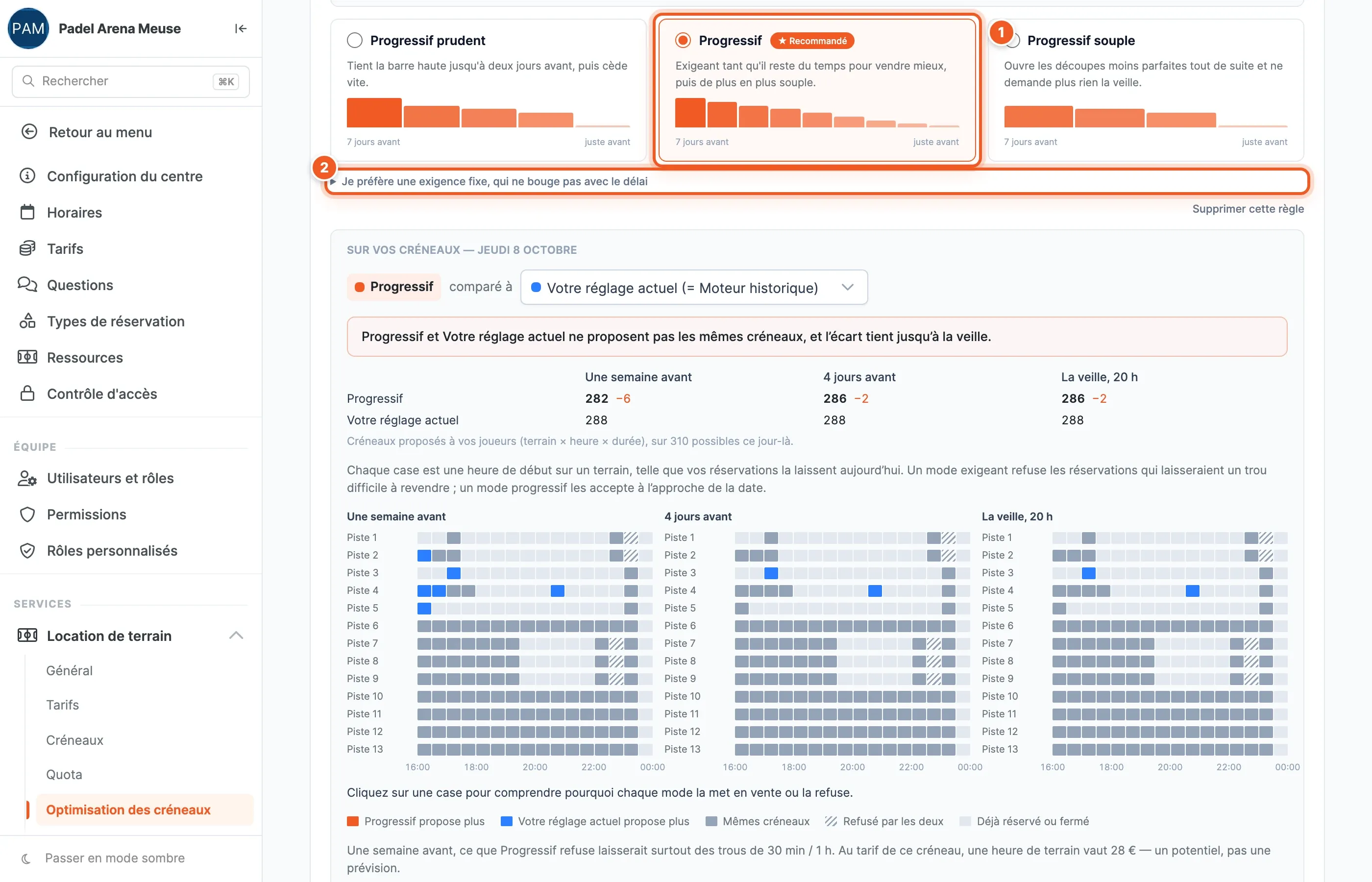Click the back arrow icon beside Retour au menu
1372x882 pixels.
tap(29, 132)
